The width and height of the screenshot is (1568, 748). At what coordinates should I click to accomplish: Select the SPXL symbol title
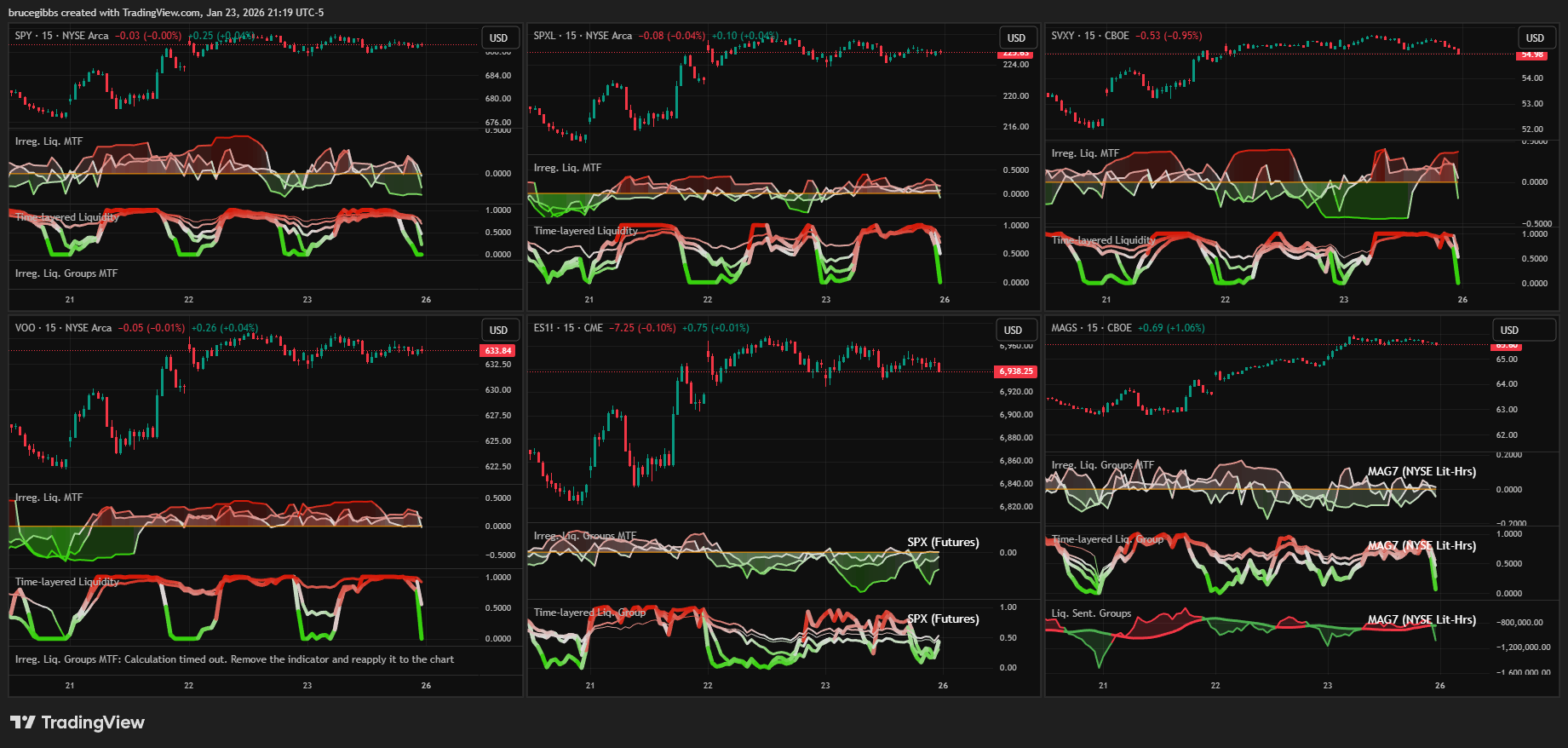544,36
